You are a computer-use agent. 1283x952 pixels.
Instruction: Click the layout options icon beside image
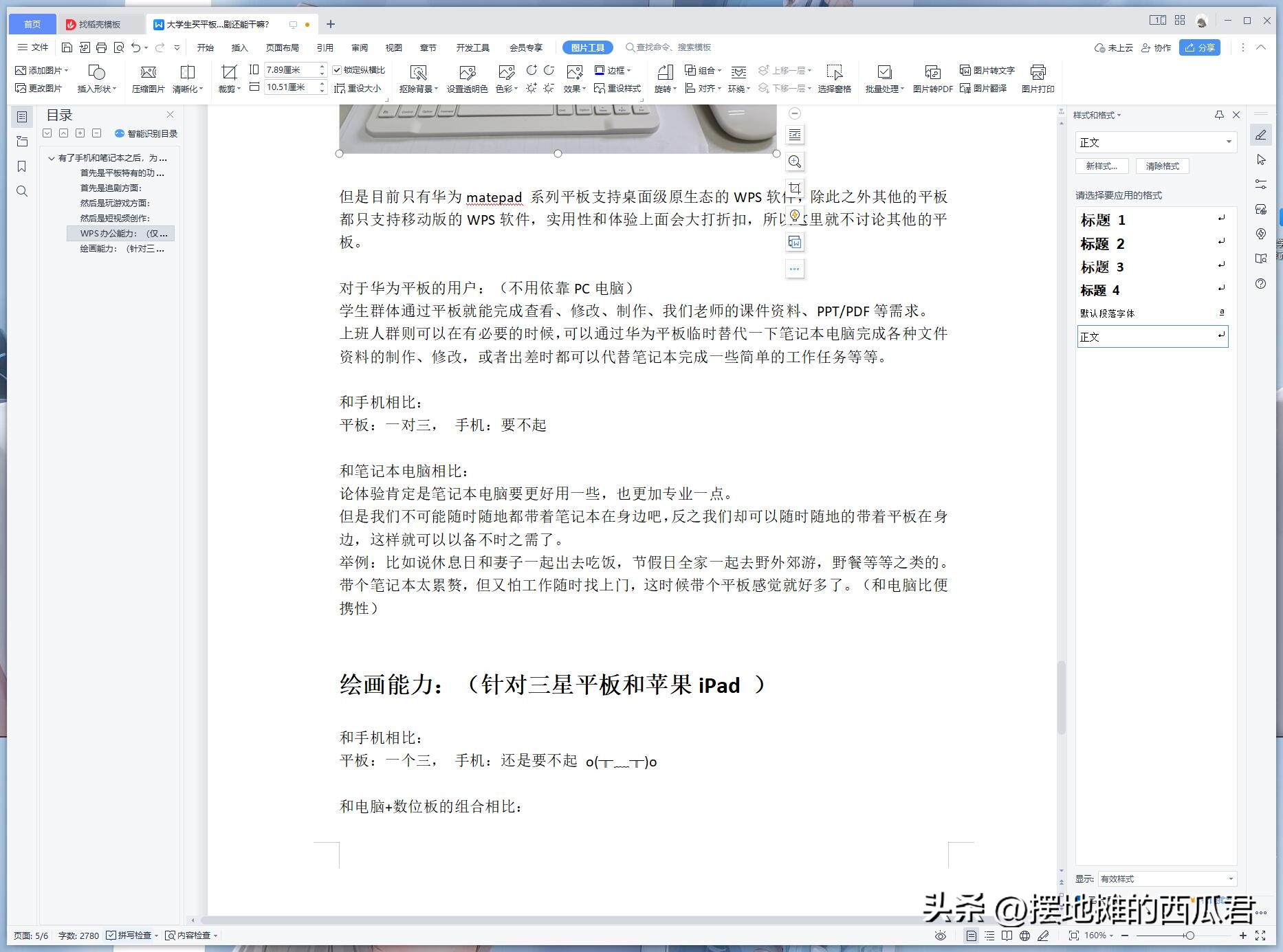795,135
